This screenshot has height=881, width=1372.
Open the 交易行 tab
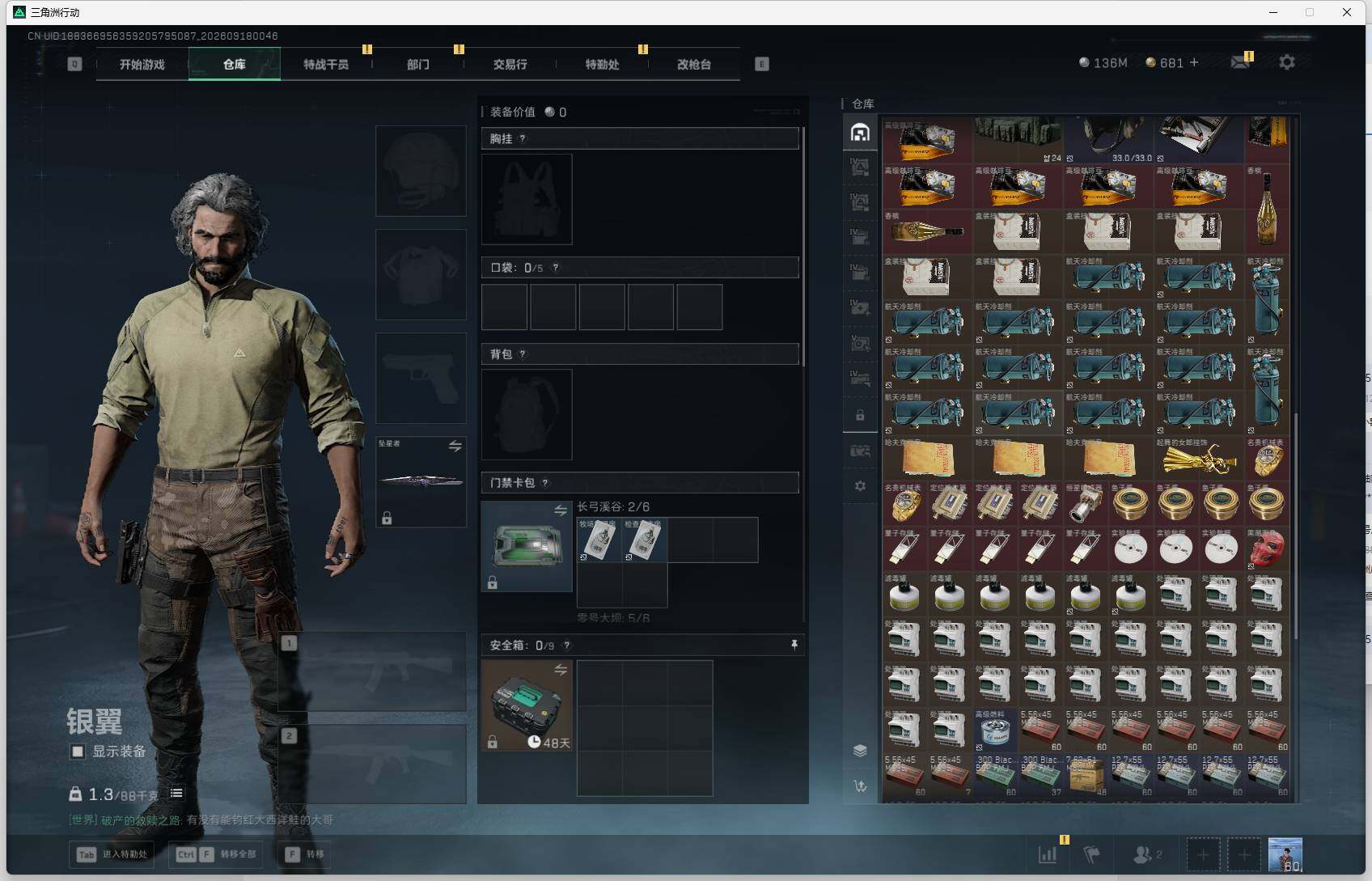coord(510,64)
